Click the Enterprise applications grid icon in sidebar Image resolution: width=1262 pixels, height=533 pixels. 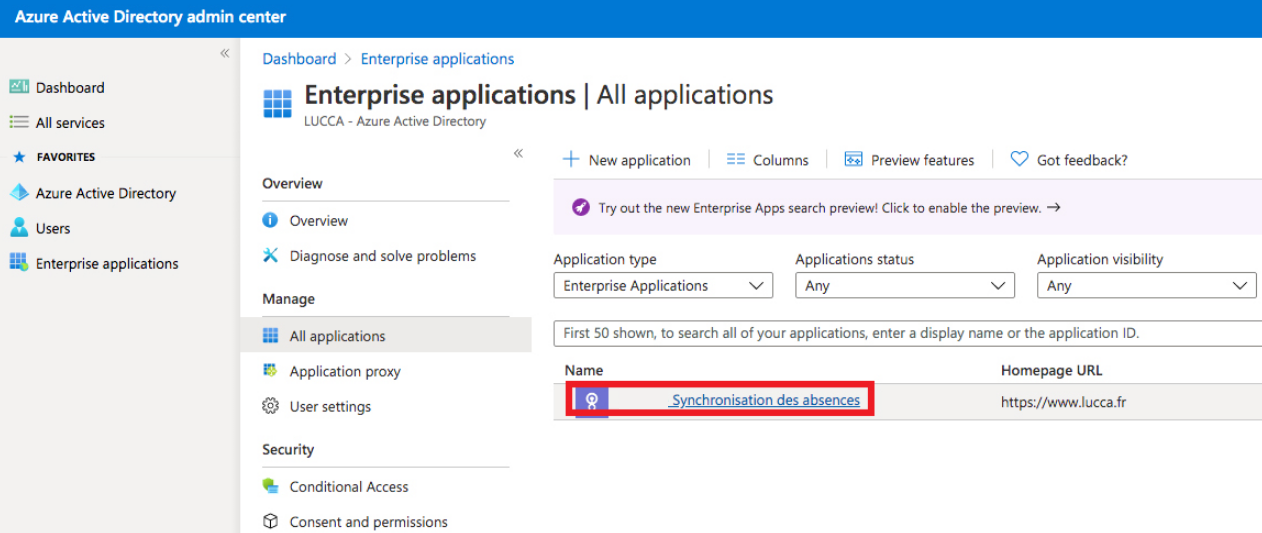[19, 263]
